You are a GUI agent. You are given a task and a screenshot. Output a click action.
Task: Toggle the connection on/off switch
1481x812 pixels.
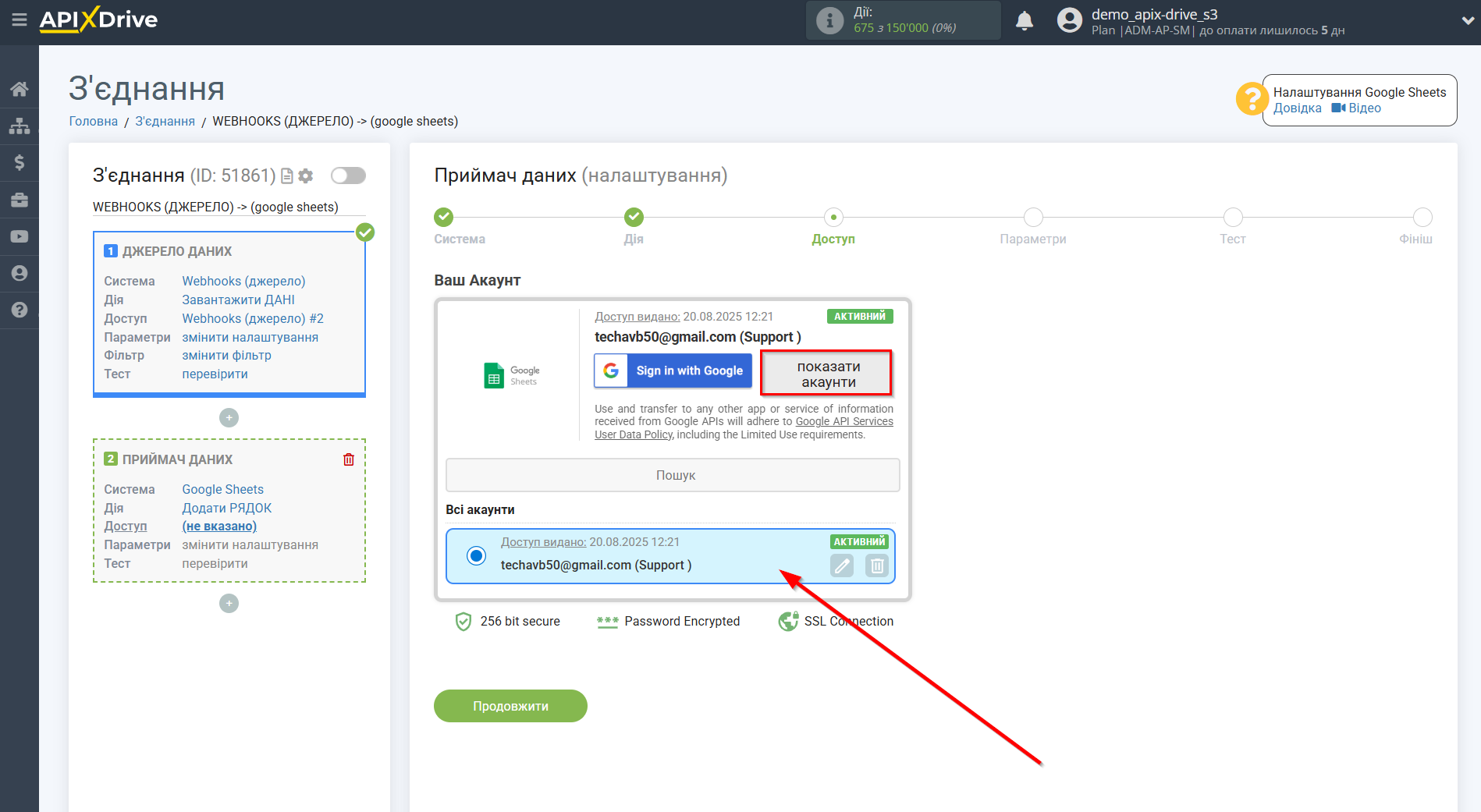pos(348,176)
